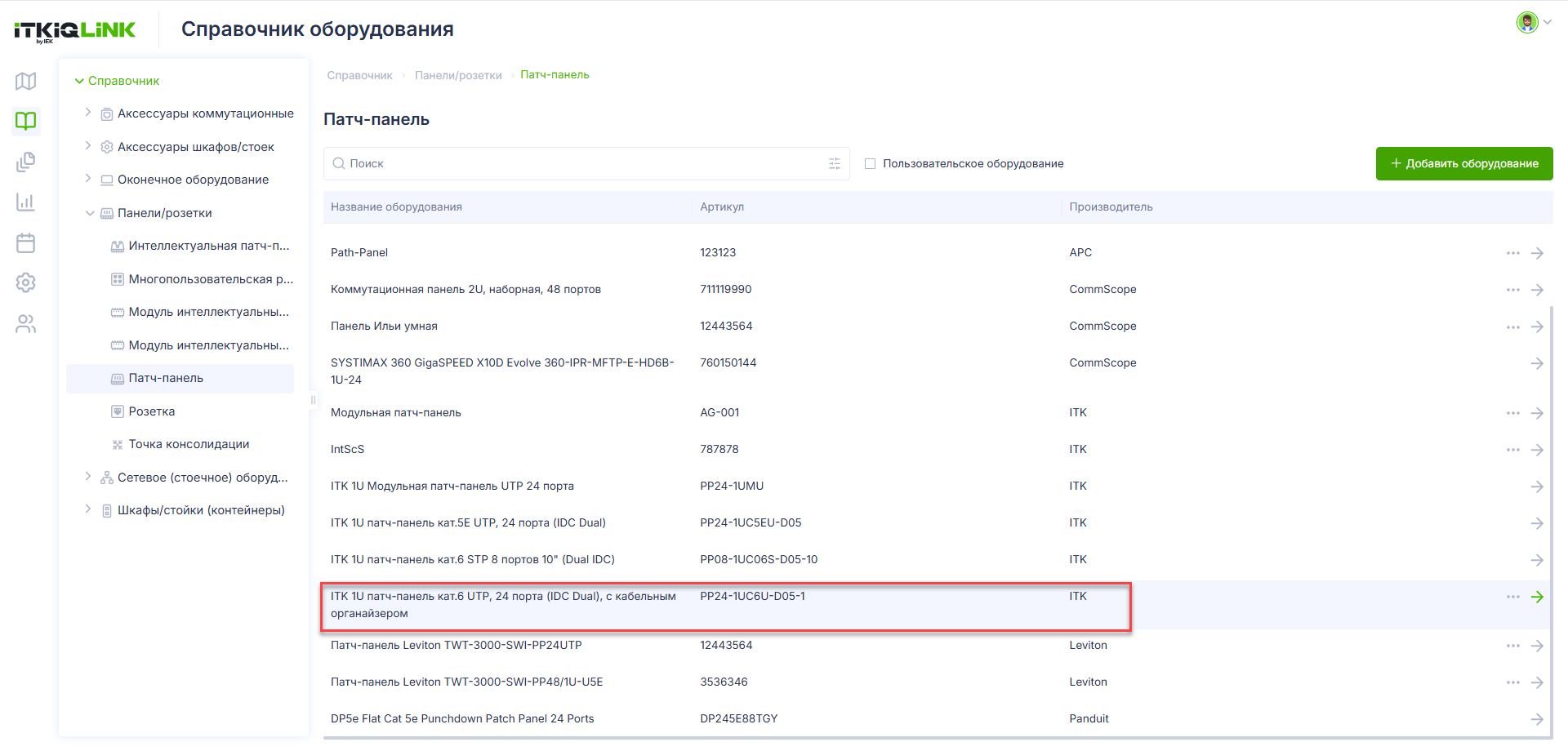Image resolution: width=1568 pixels, height=751 pixels.
Task: Select Патч-панель tree item
Action: pos(180,378)
